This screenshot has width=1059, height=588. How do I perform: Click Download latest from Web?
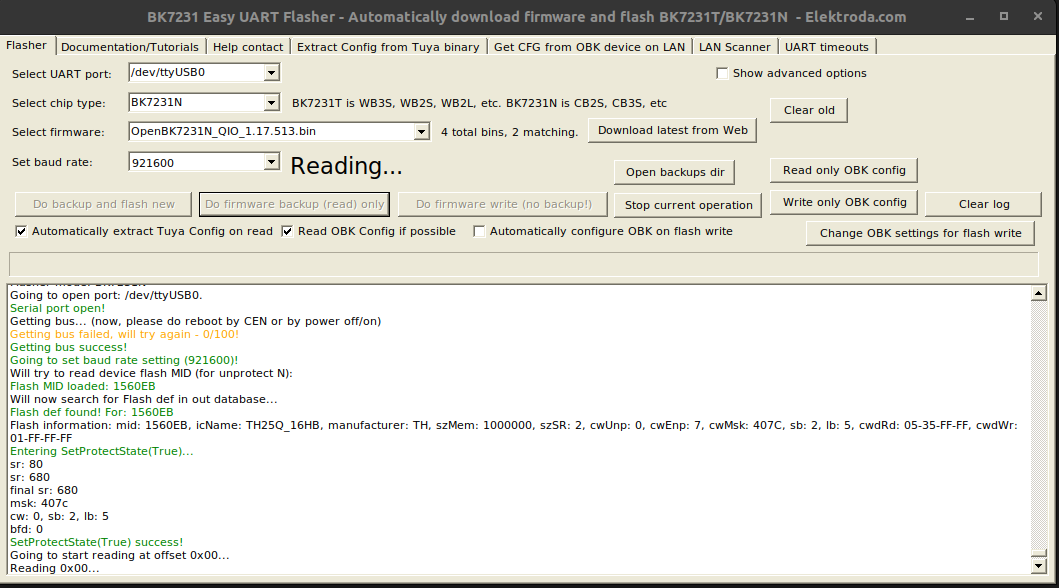click(x=672, y=130)
